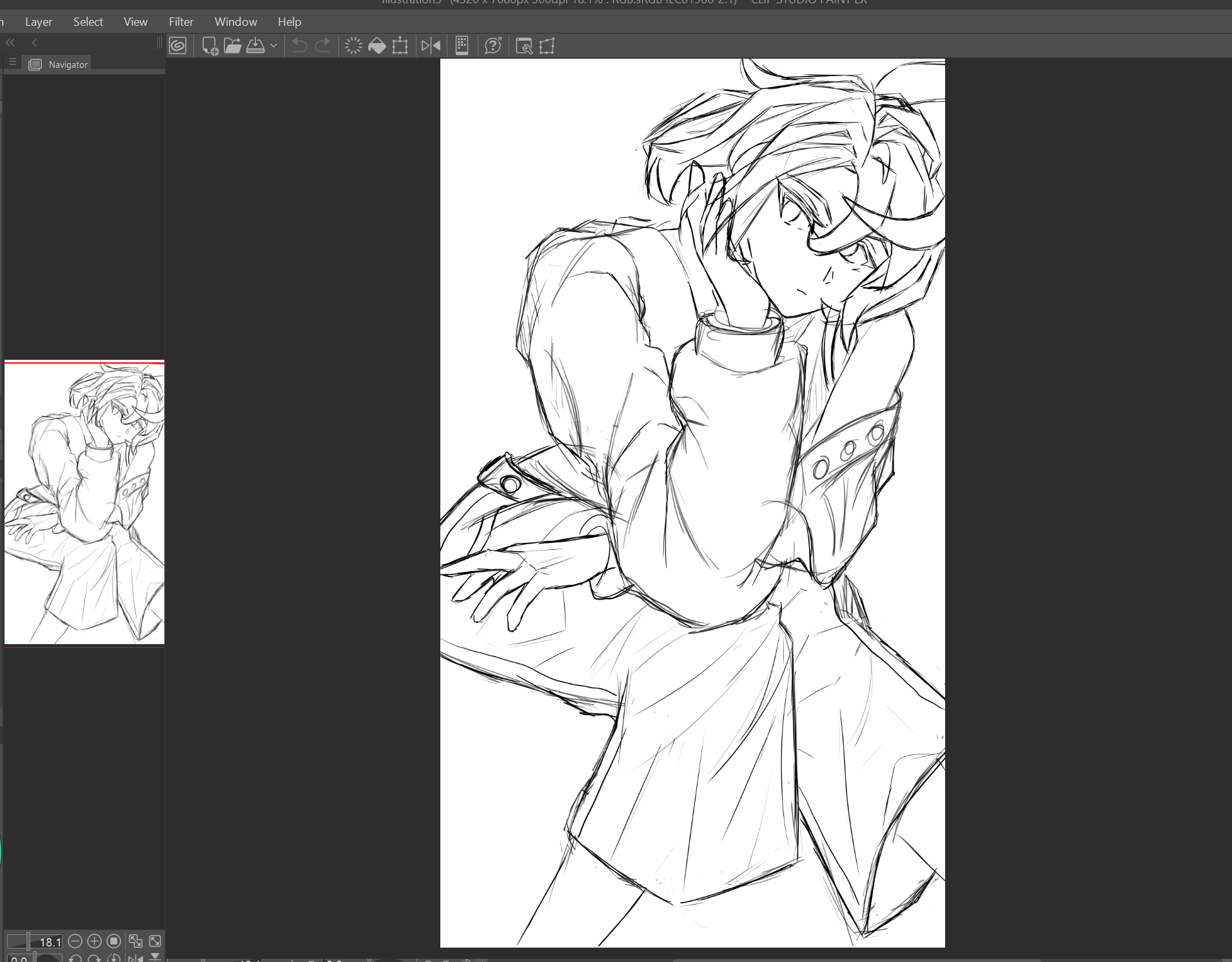Open smartphone connect icon
Screen dimensions: 1232x962
tap(462, 46)
